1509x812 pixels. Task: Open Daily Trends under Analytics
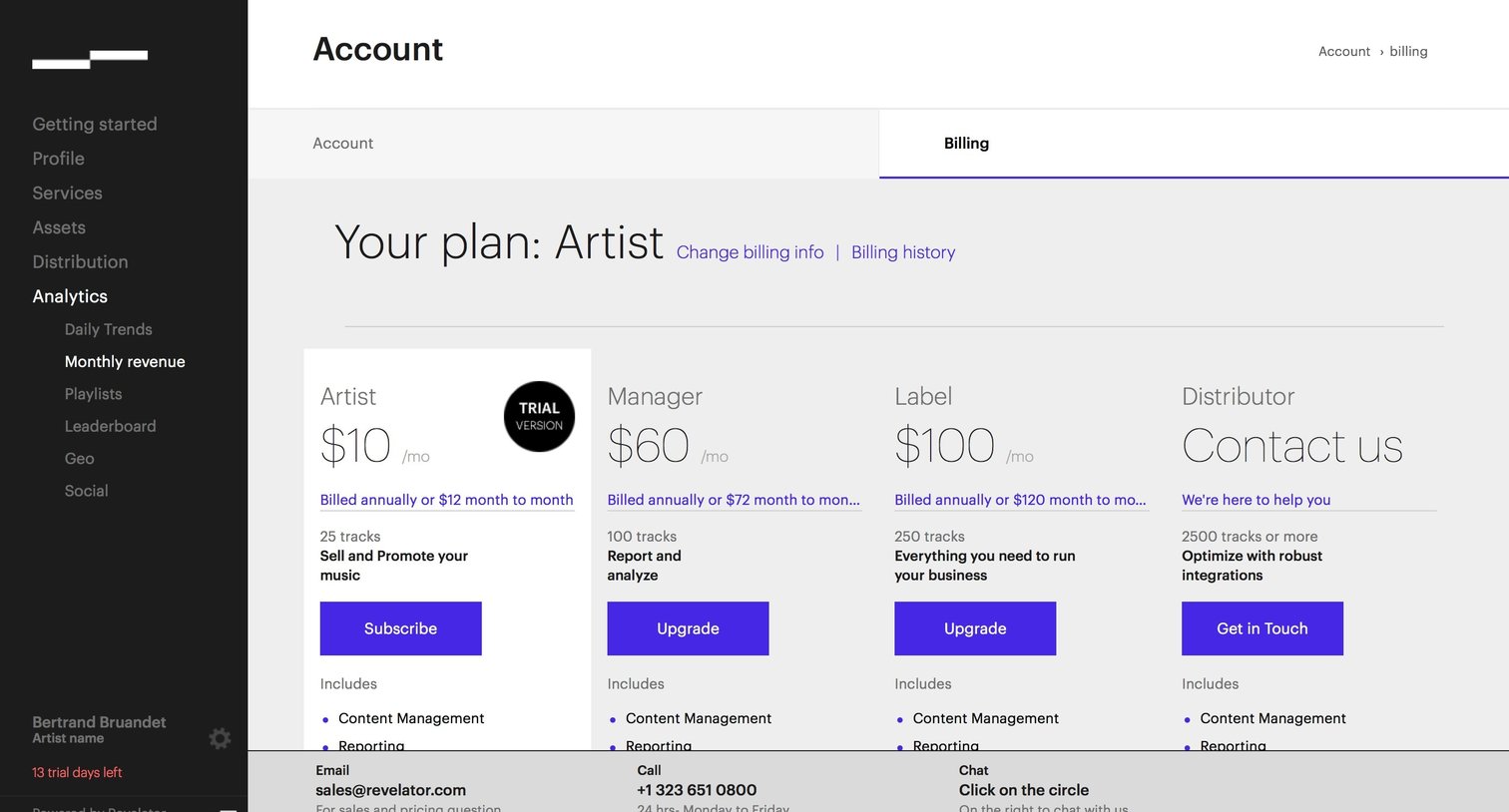[109, 329]
